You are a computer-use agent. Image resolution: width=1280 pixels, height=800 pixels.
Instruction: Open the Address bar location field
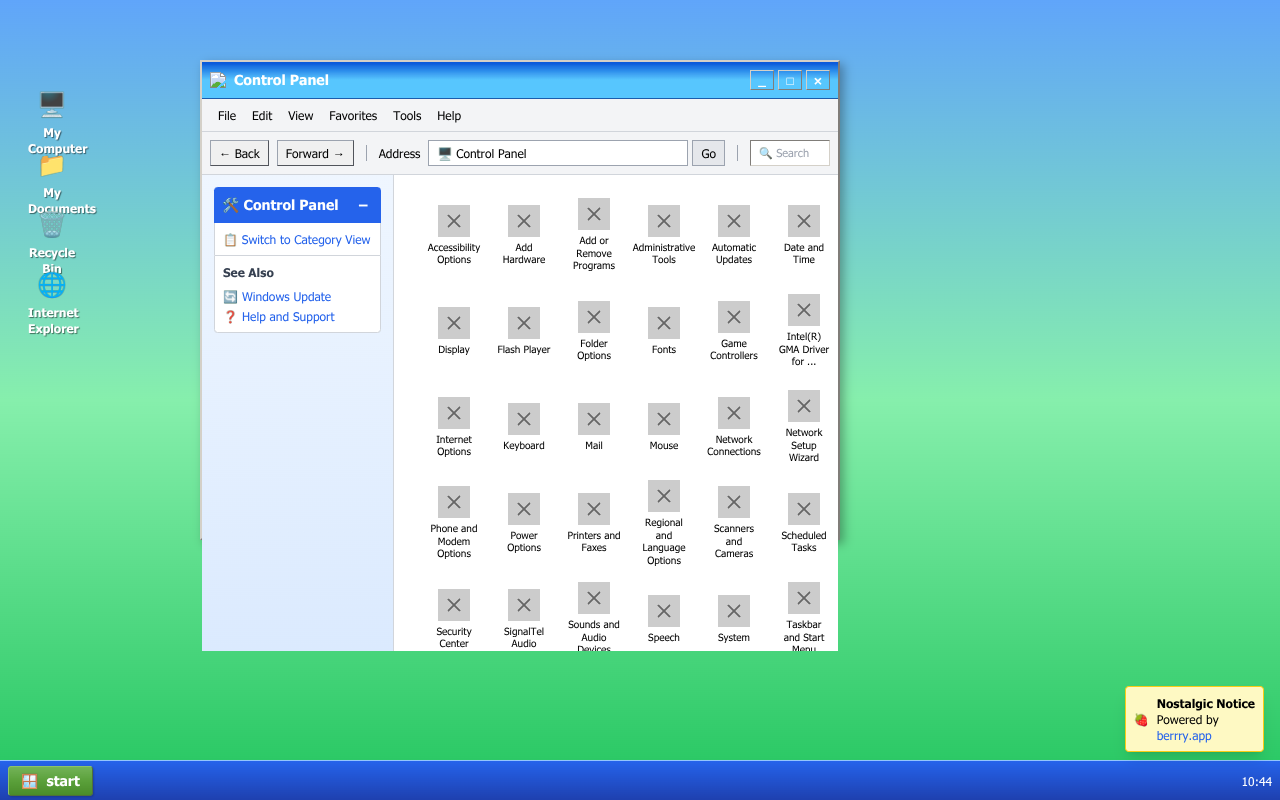coord(557,153)
